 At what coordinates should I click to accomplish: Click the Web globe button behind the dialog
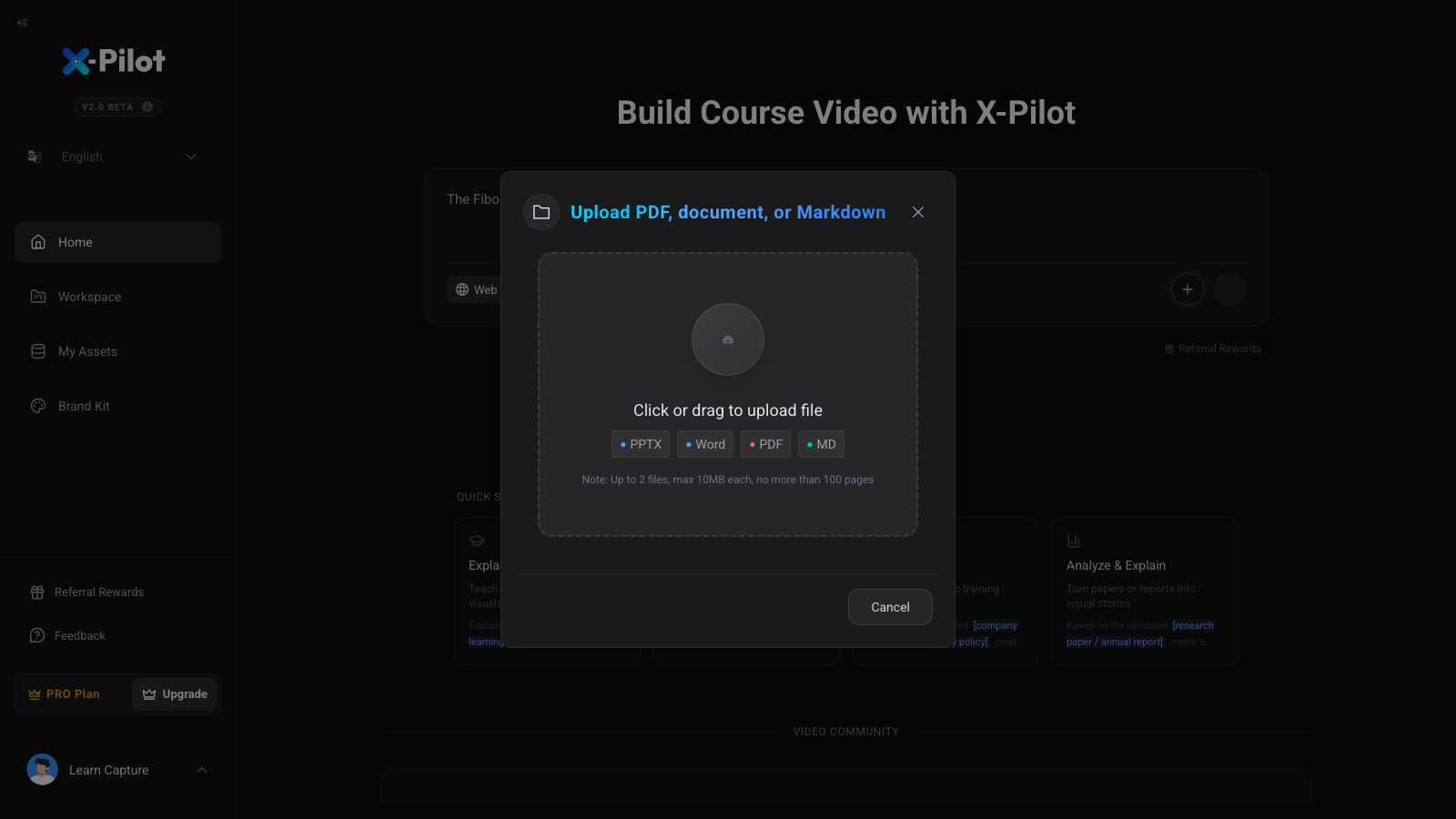475,289
